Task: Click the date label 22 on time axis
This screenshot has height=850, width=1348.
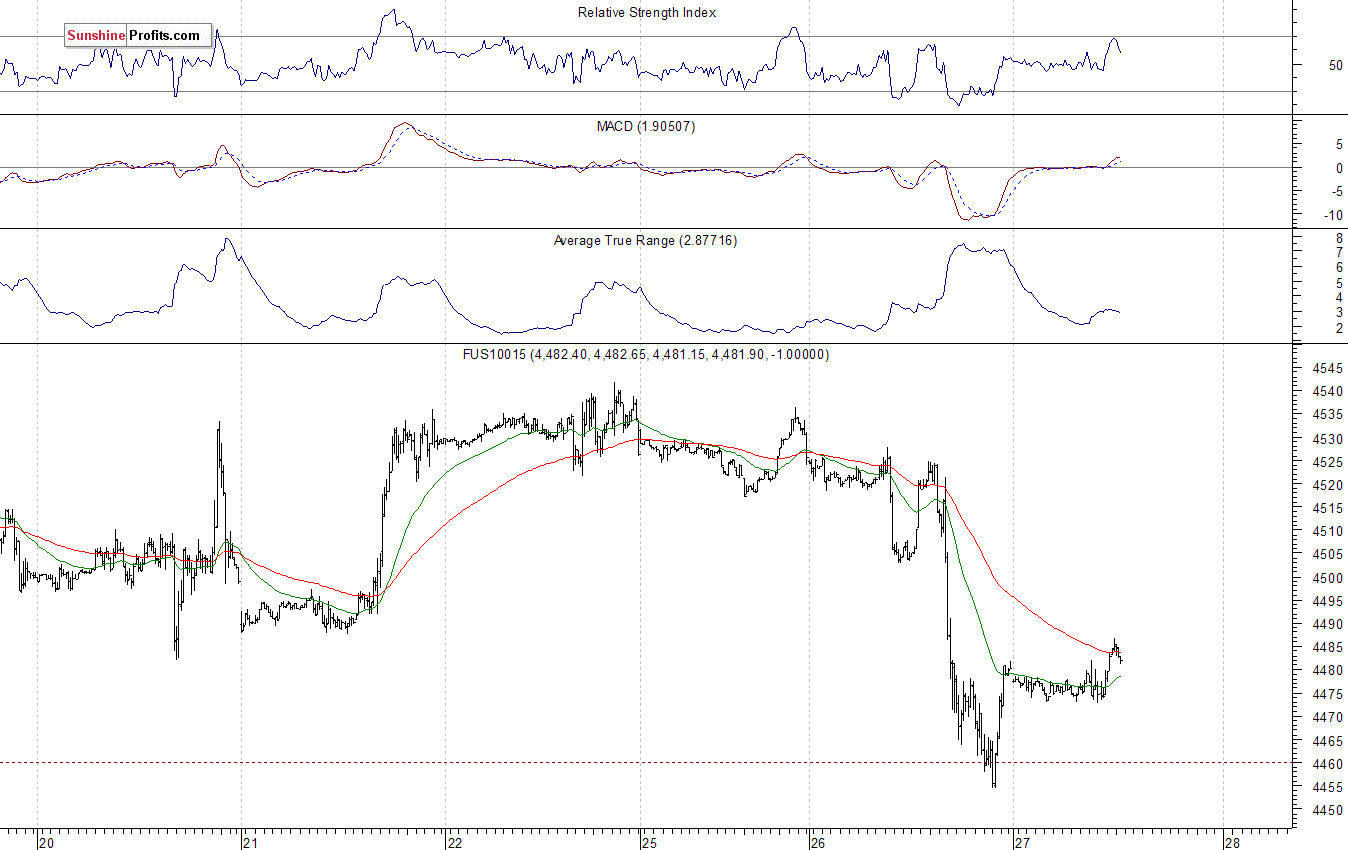Action: 455,842
